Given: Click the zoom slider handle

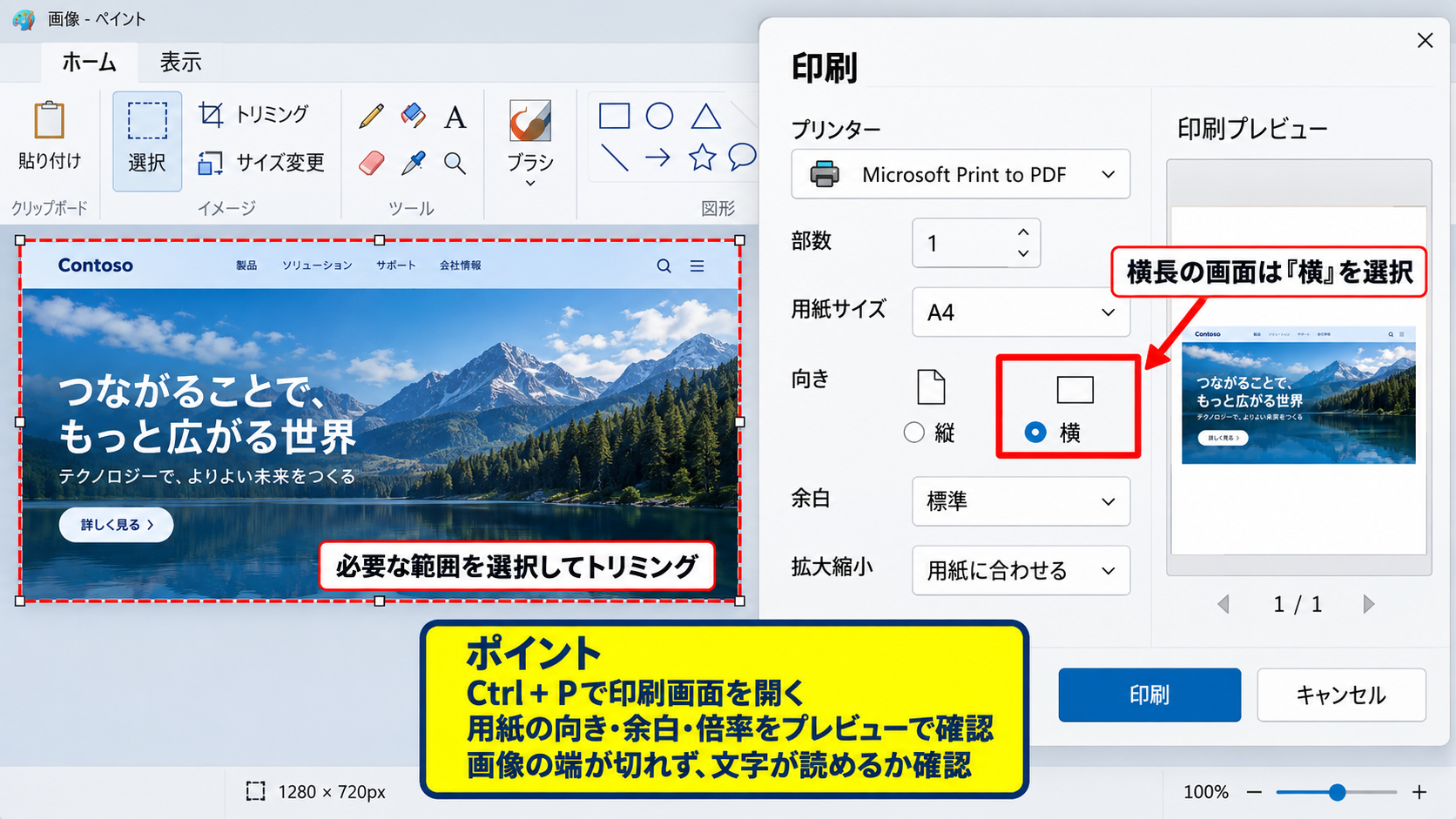Looking at the screenshot, I should coord(1337,792).
